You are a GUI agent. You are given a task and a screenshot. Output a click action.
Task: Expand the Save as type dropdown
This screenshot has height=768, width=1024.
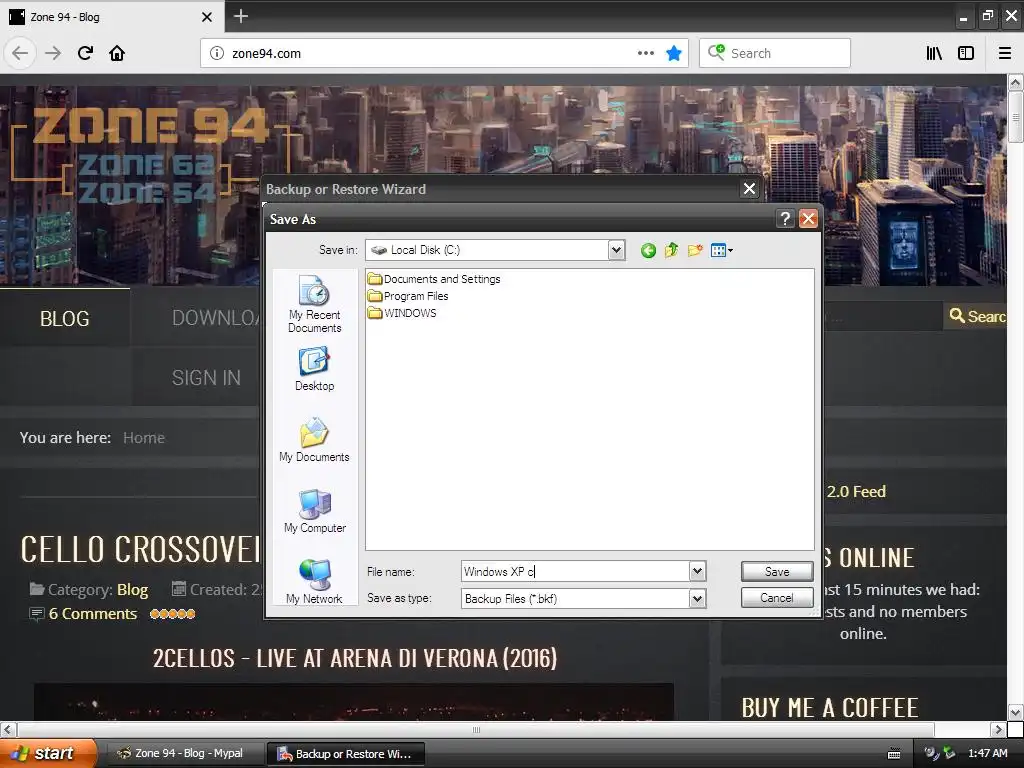pos(697,598)
